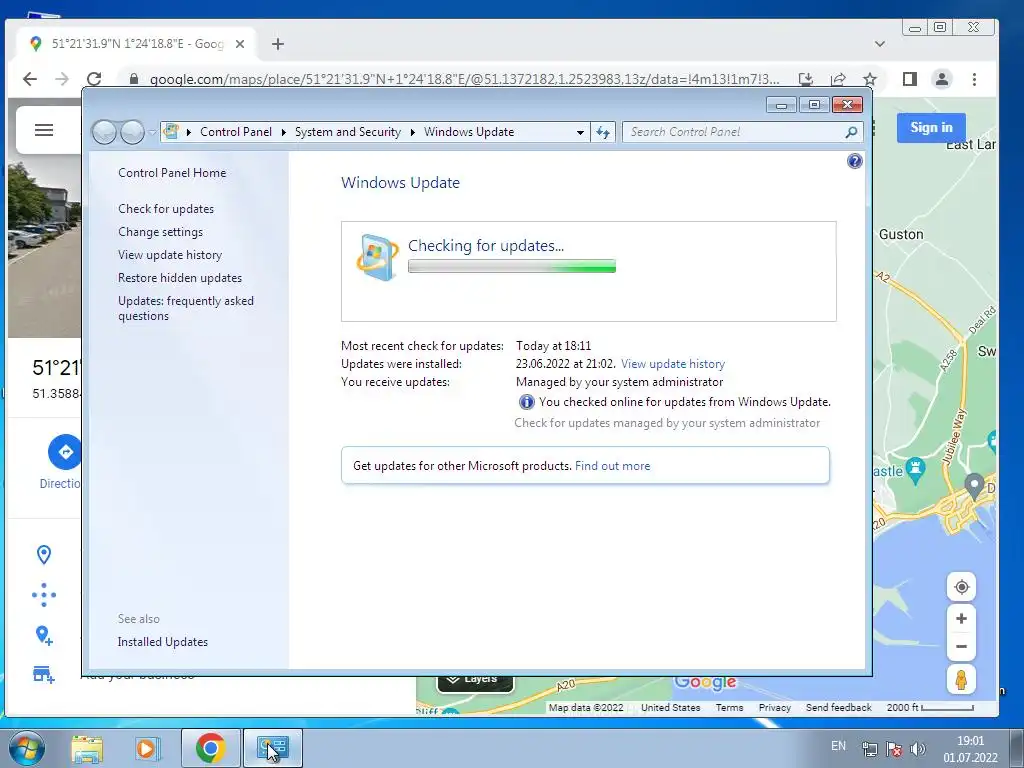This screenshot has height=768, width=1024.
Task: Click the grey location pin on map
Action: 974,486
